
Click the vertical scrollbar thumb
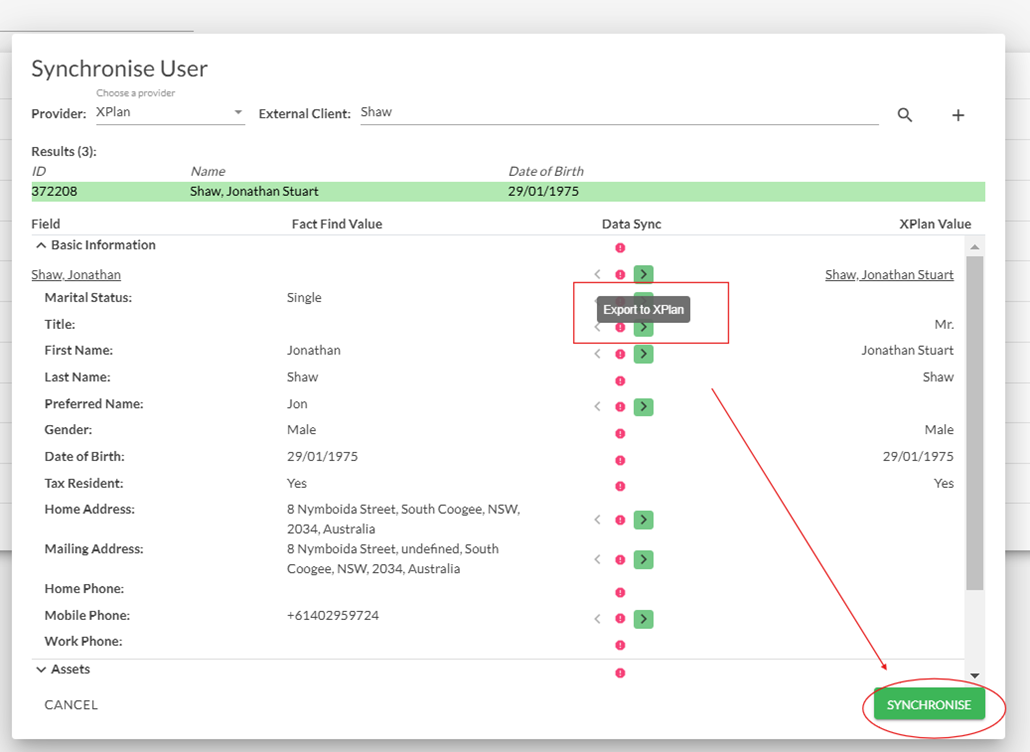pyautogui.click(x=975, y=424)
